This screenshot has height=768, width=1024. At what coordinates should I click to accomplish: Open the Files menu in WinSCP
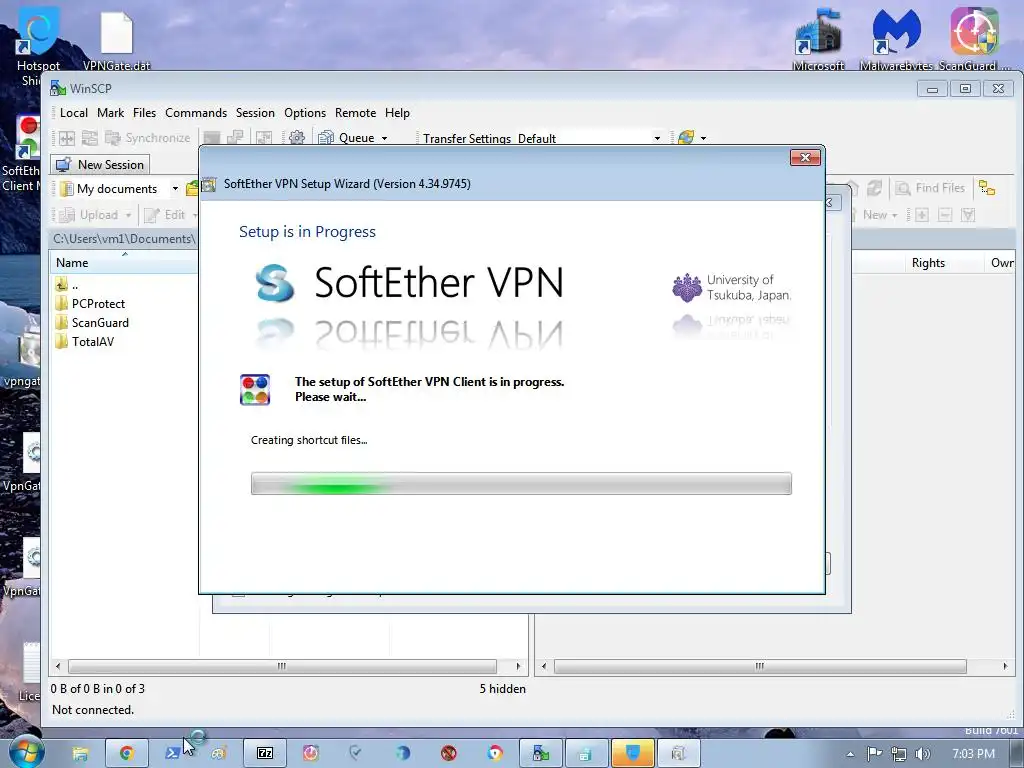[144, 113]
